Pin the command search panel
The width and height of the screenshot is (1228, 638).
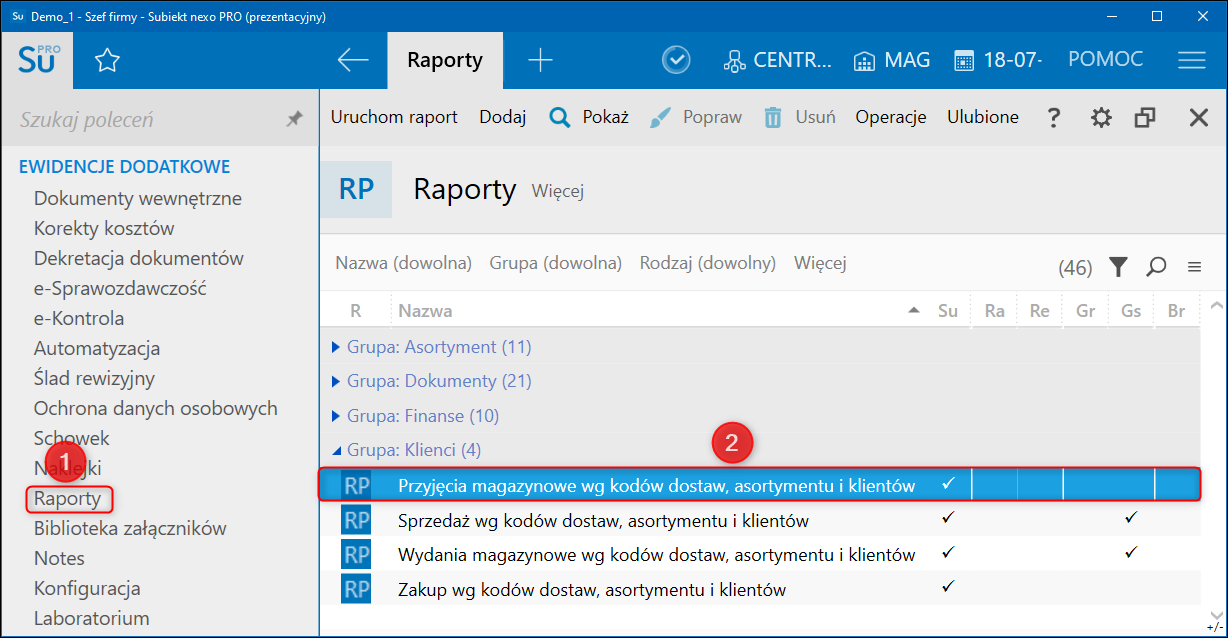point(294,120)
